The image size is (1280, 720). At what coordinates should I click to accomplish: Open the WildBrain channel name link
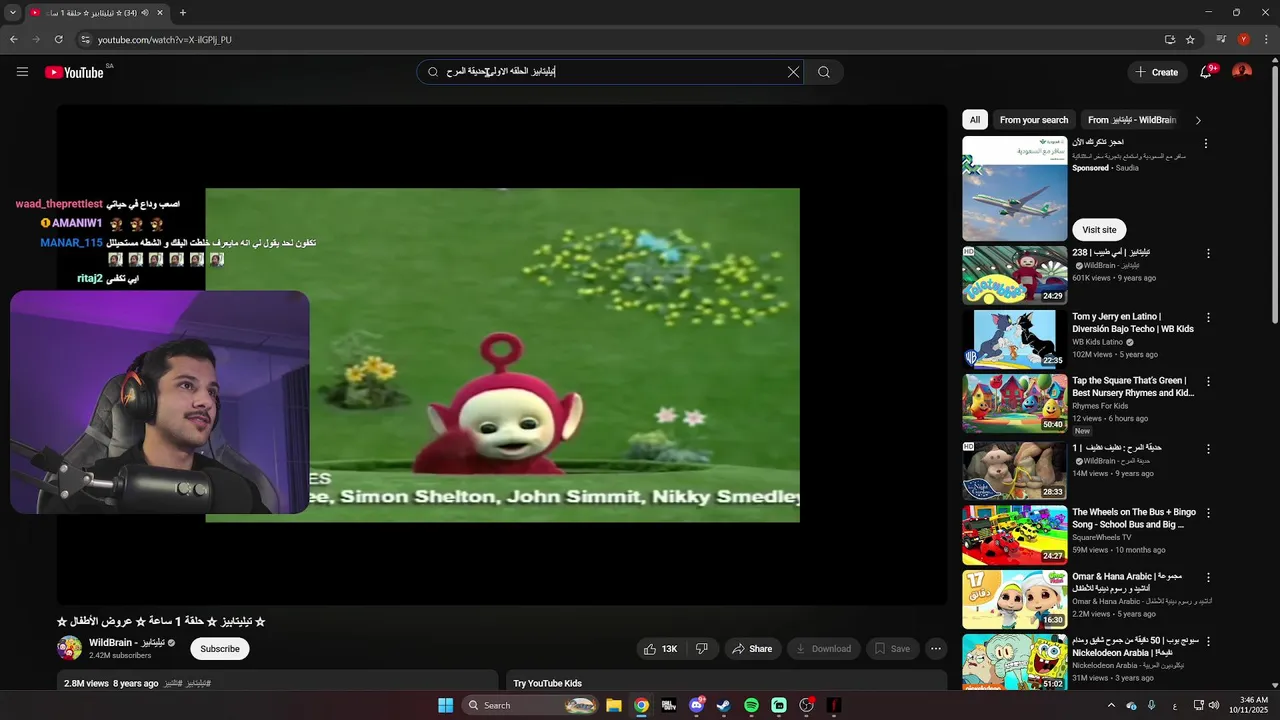127,642
